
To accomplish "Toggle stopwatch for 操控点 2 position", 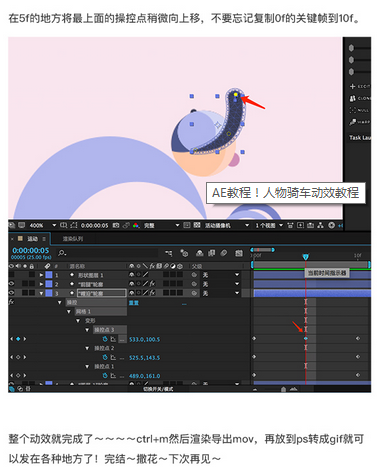I will click(105, 357).
